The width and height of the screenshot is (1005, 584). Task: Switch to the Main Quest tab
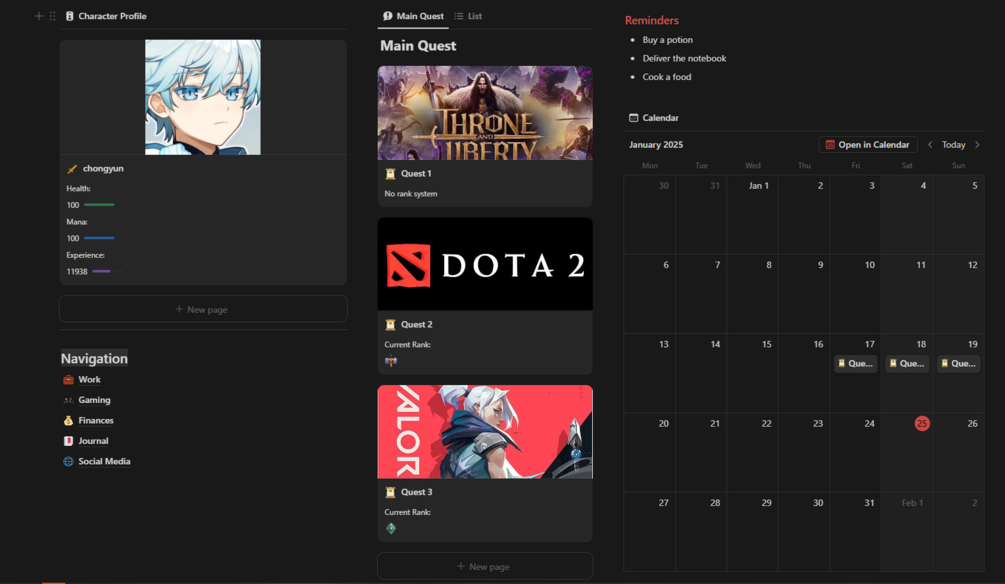point(413,16)
